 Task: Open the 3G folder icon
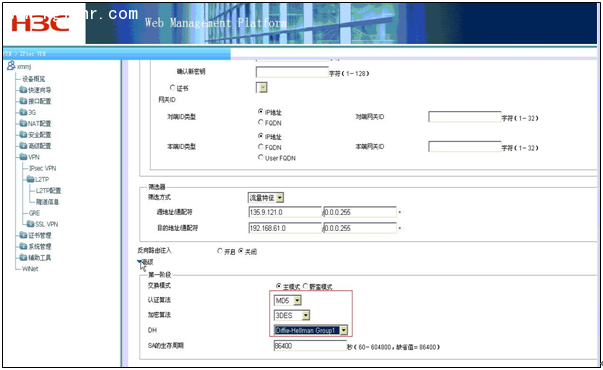(23, 112)
